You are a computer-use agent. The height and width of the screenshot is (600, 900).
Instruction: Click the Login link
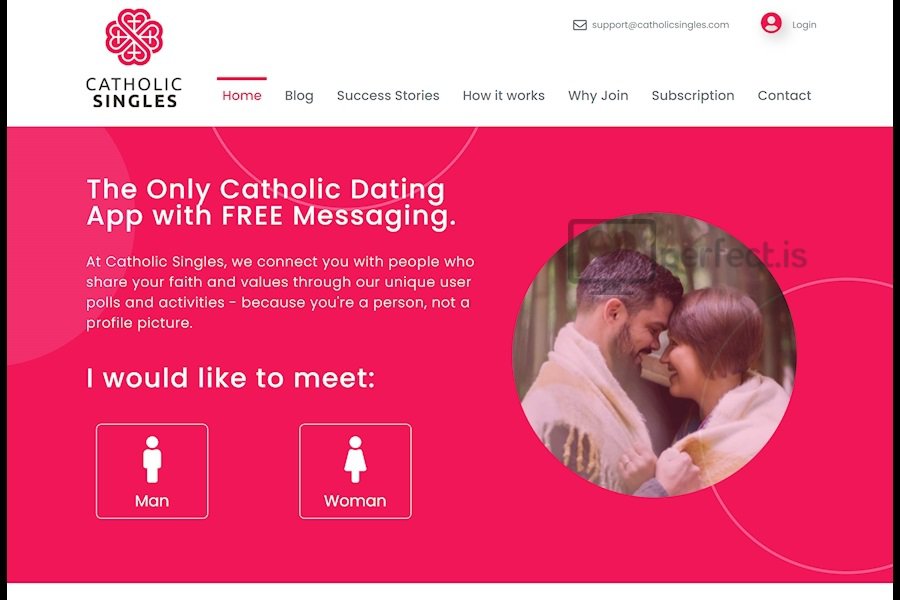point(804,25)
